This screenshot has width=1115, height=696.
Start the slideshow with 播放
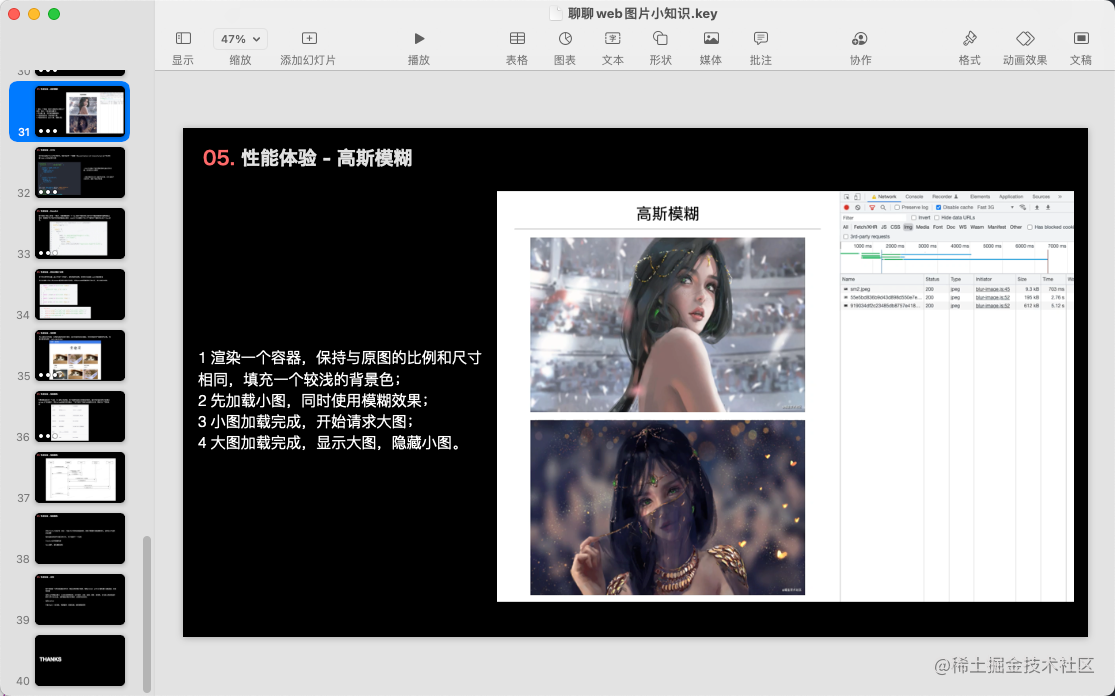pos(419,48)
